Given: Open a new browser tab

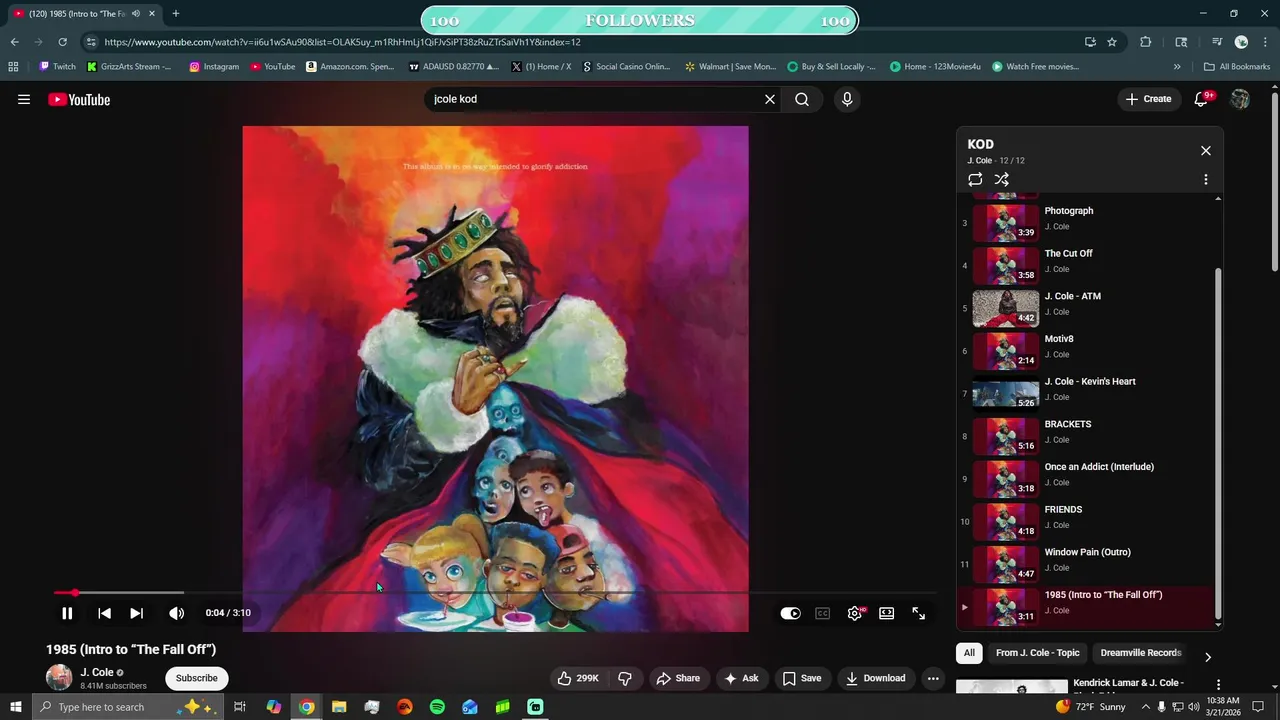Looking at the screenshot, I should tap(175, 14).
